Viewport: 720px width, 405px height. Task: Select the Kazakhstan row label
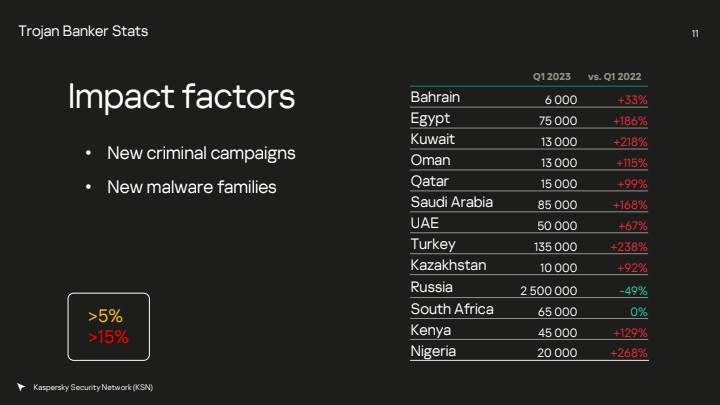tap(448, 265)
